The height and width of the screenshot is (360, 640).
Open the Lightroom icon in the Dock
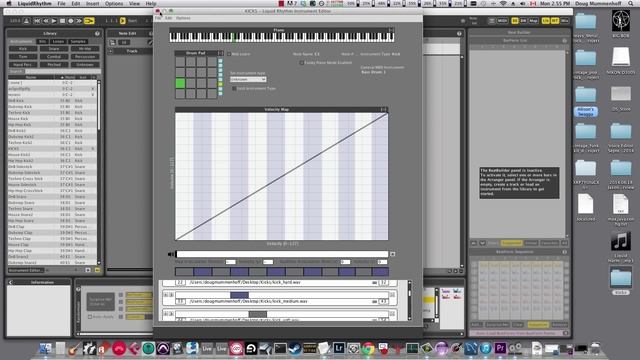(x=339, y=348)
